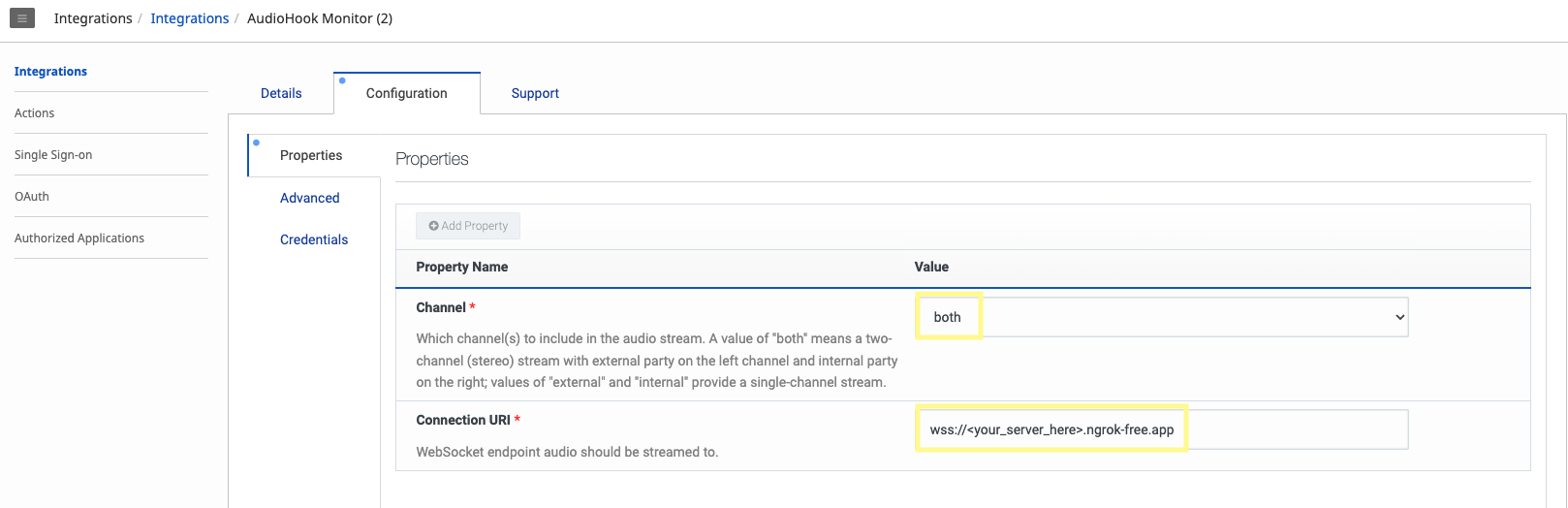
Task: Navigate to Actions in the sidebar
Action: click(35, 113)
